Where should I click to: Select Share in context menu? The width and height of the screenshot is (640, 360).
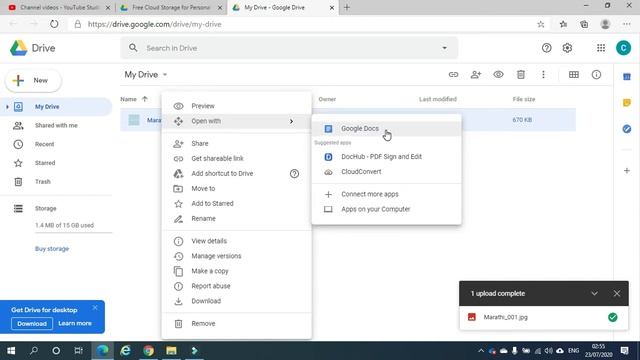[x=236, y=144]
